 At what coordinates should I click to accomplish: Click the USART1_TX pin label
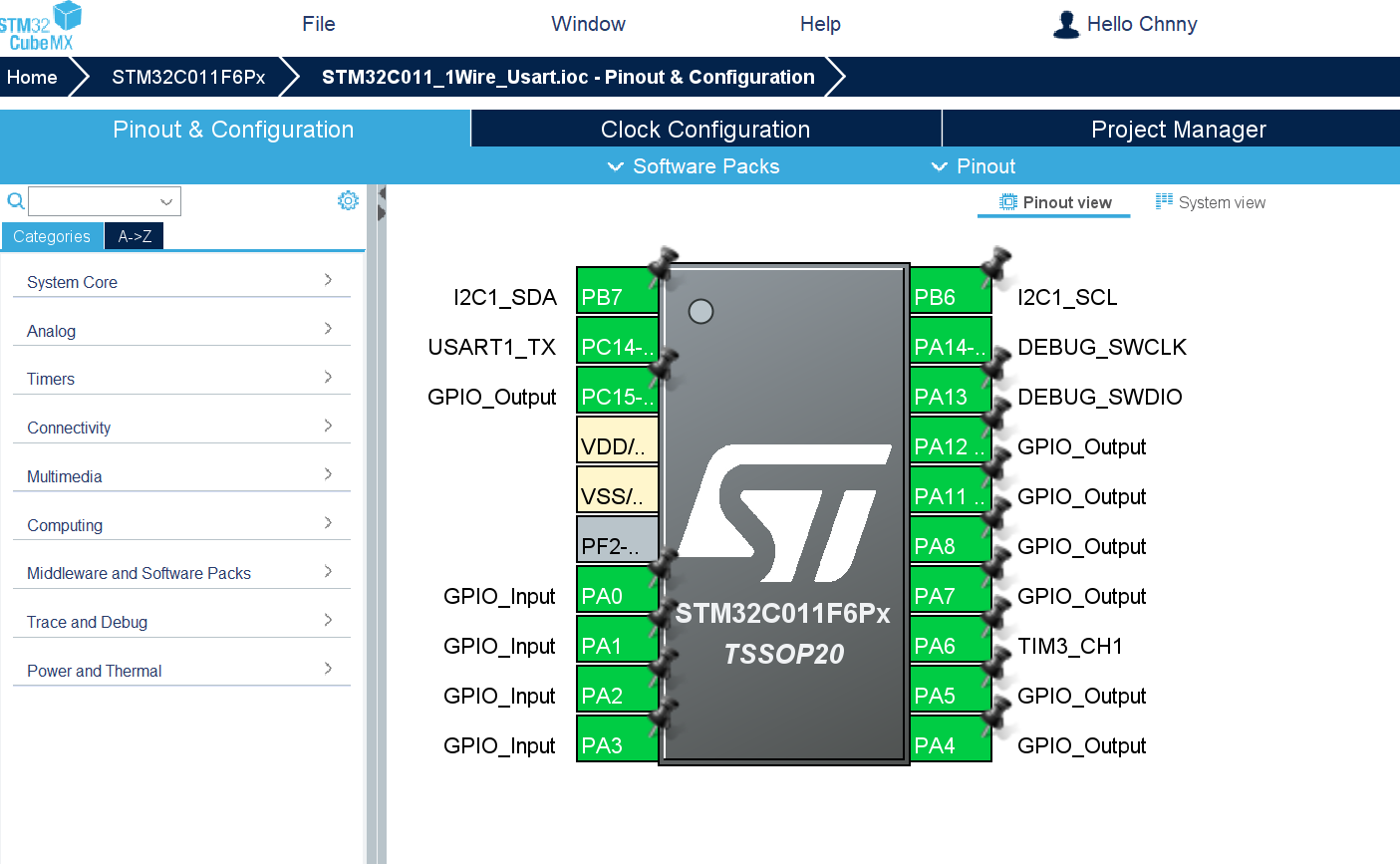coord(492,347)
